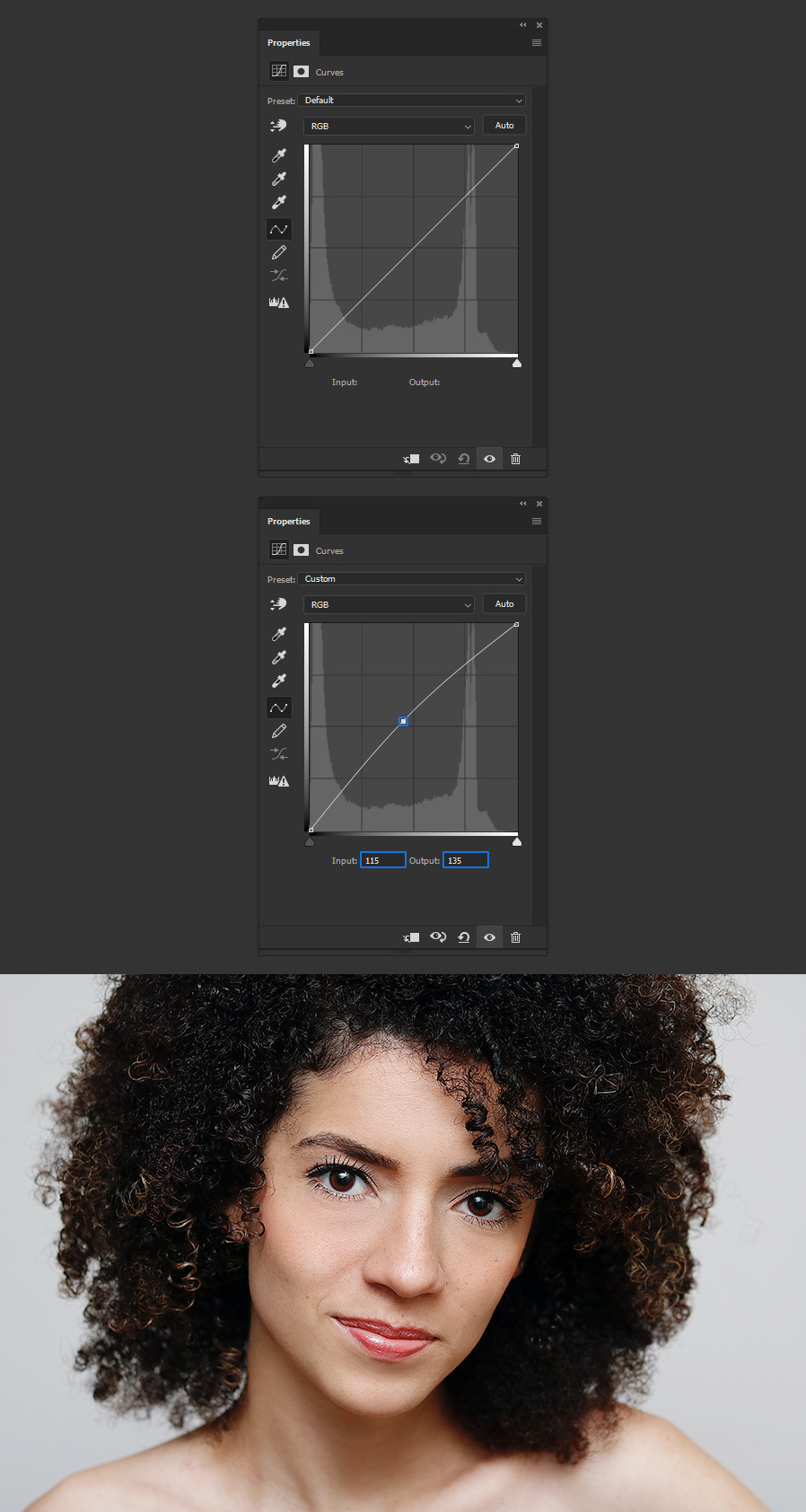
Task: Open RGB channel dropdown in top panel
Action: click(x=389, y=126)
